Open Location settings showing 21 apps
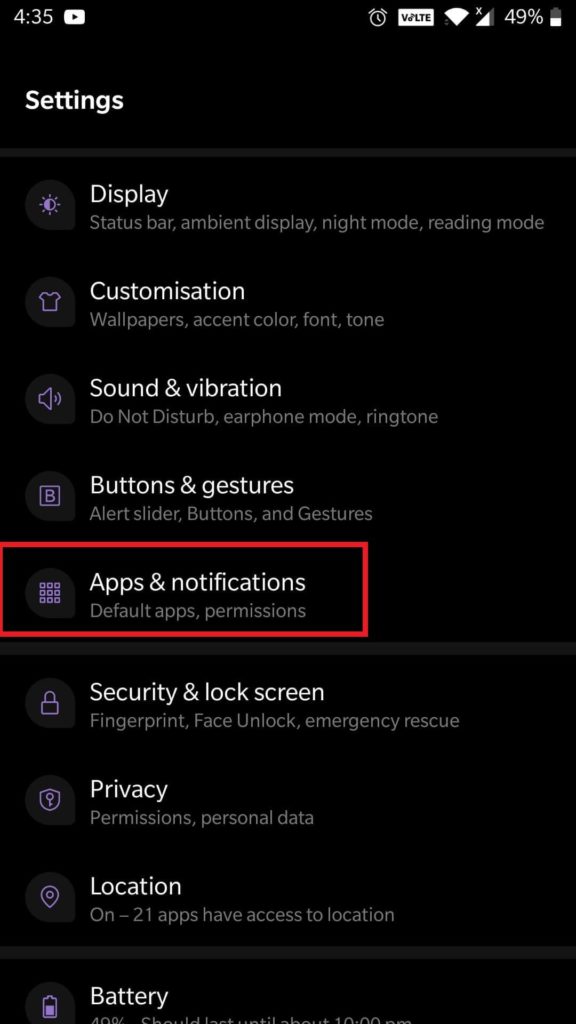This screenshot has height=1024, width=576. click(288, 898)
